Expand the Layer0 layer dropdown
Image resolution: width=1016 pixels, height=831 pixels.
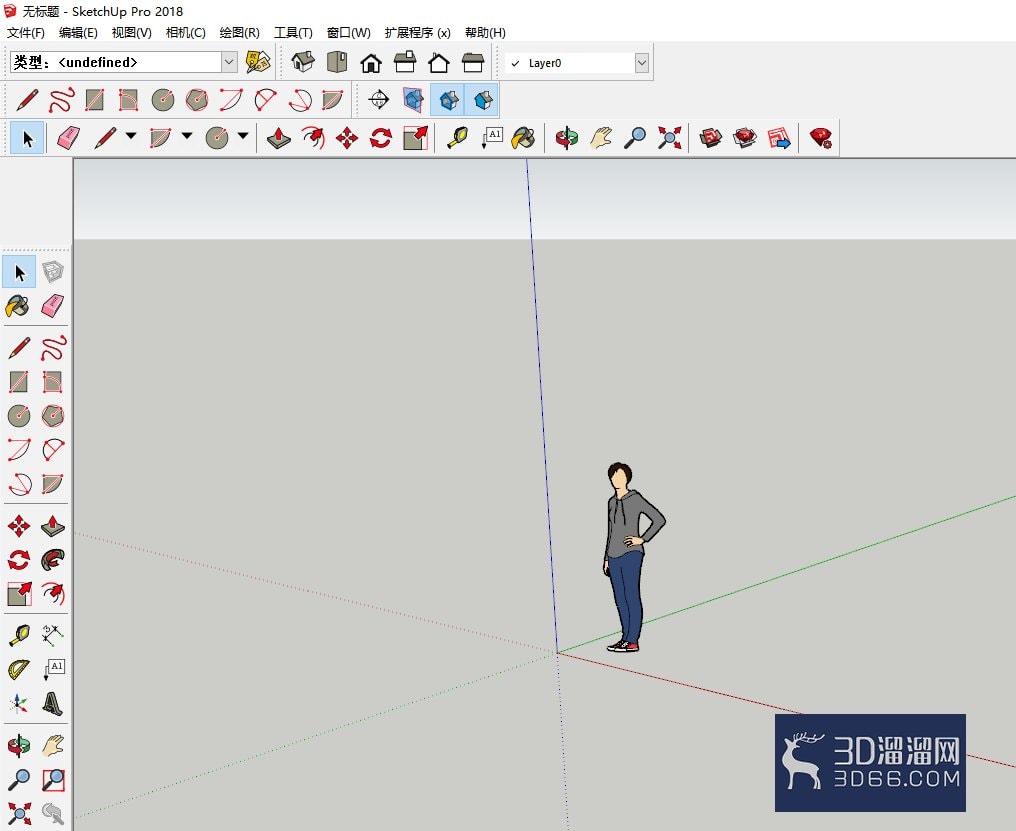(641, 63)
